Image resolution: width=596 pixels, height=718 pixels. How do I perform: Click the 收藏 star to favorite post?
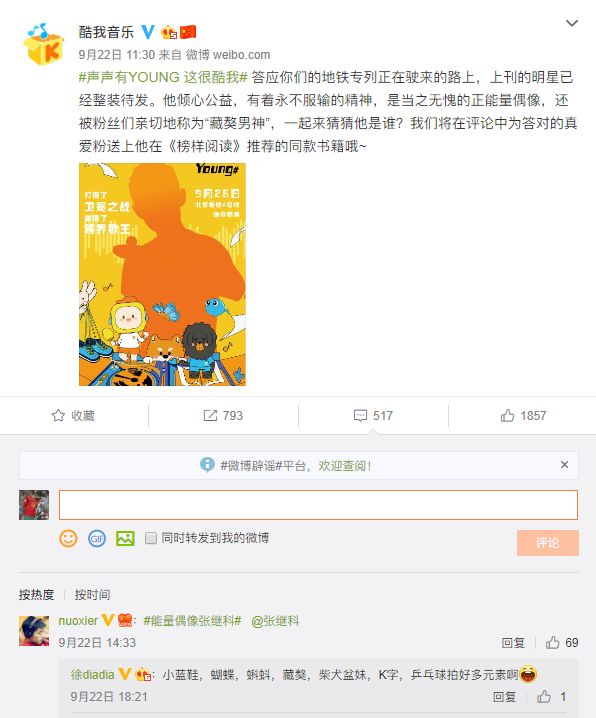click(x=73, y=416)
